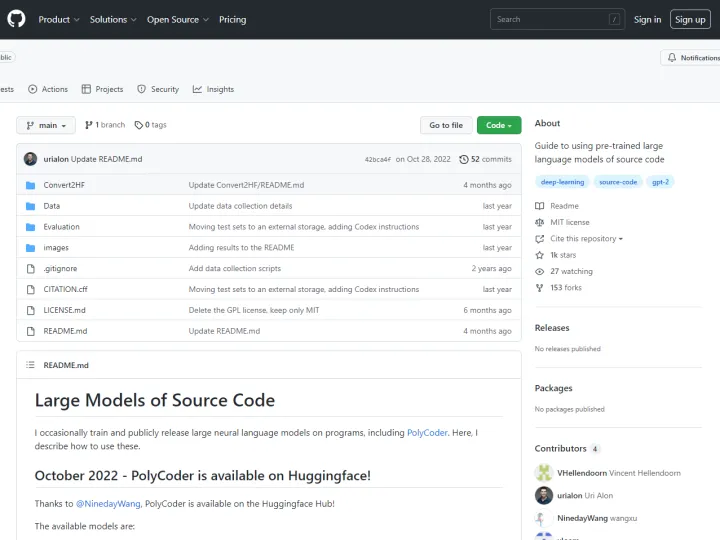Click the Evaluation folder icon
Screen dimensions: 720x540
31,227
